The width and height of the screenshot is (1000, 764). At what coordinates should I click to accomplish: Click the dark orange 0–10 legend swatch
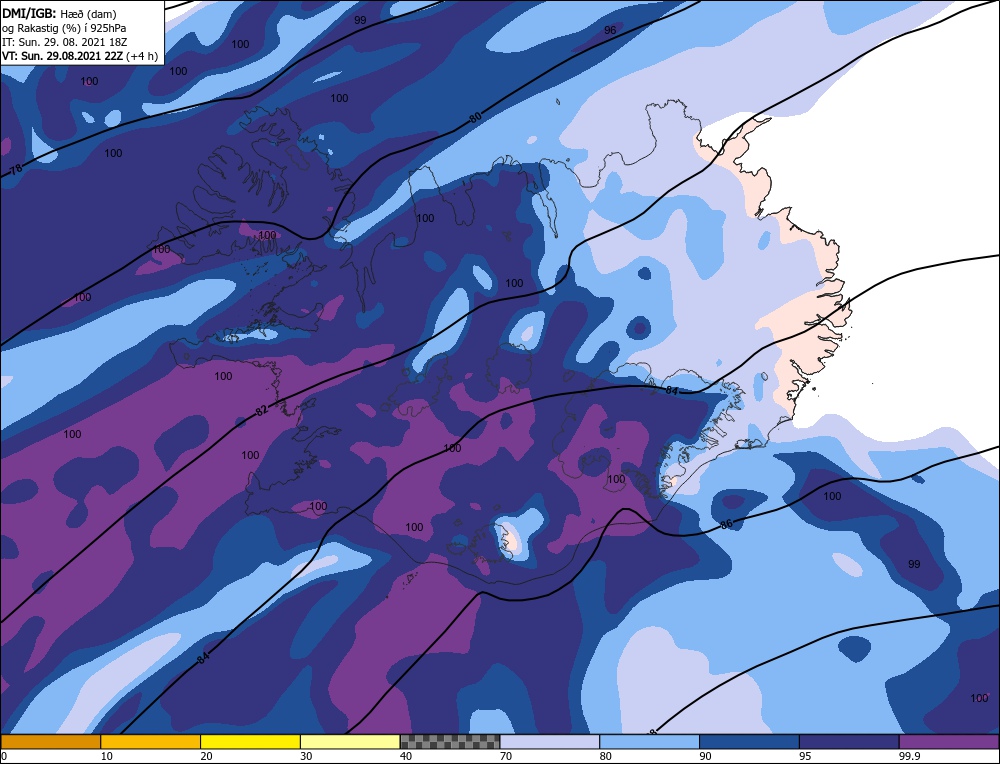[x=50, y=742]
